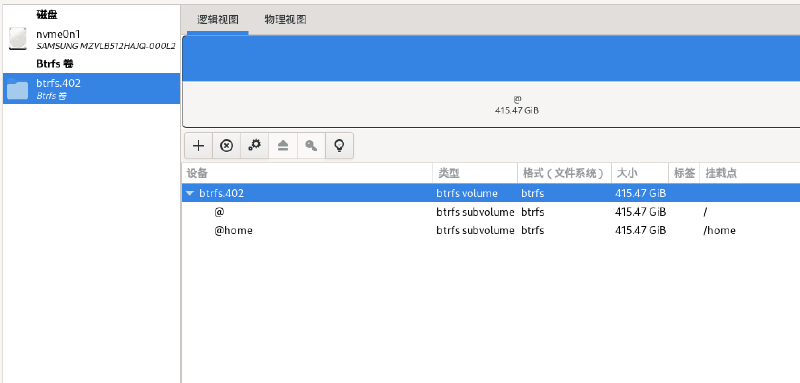Select the btrfs.402 folder icon in sidebar
Image resolution: width=800 pixels, height=383 pixels.
pos(17,90)
